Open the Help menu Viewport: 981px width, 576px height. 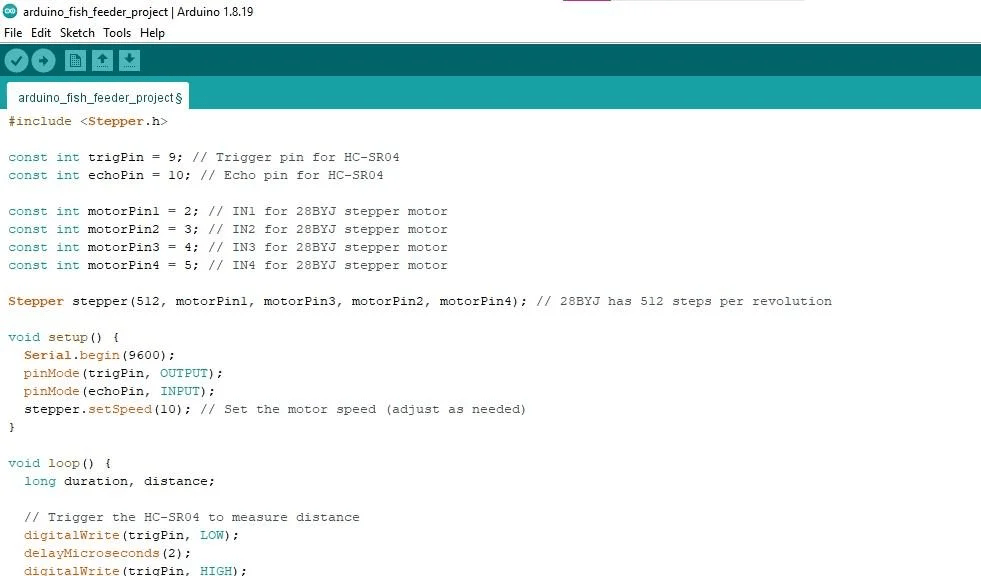tap(152, 33)
